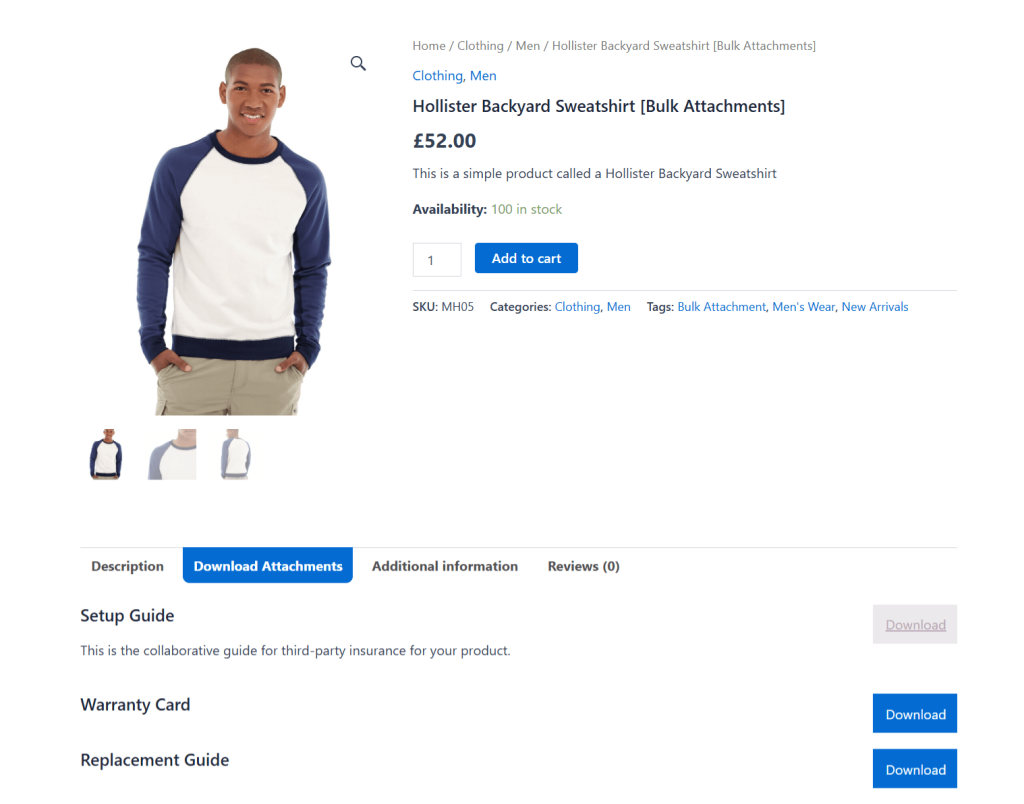View products tagged New Arrivals
1024x804 pixels.
click(874, 306)
